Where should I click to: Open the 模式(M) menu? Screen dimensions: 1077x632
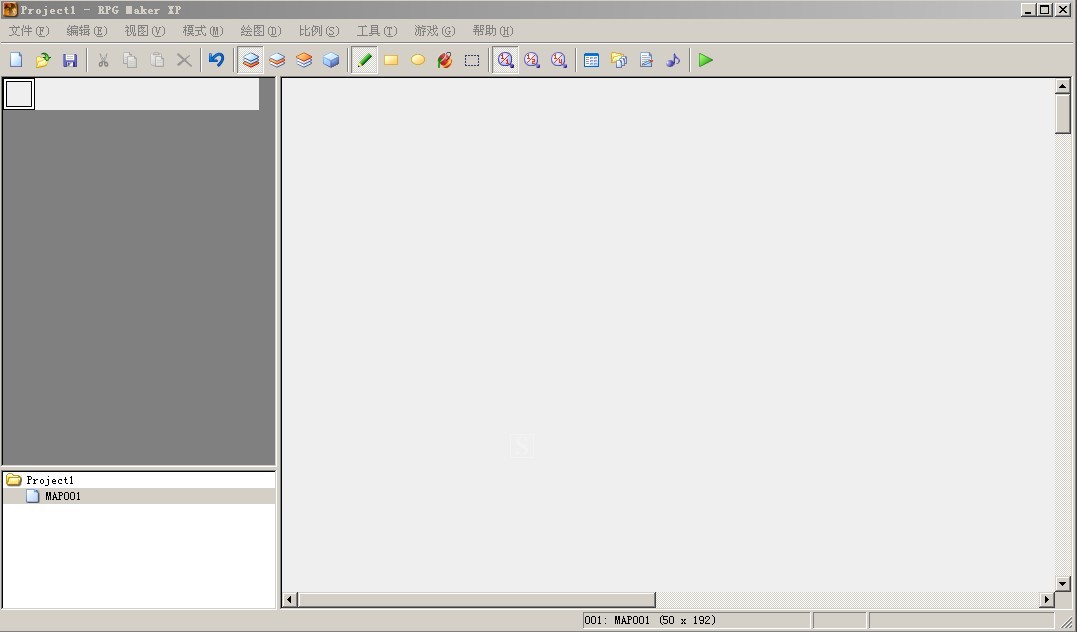pos(203,31)
